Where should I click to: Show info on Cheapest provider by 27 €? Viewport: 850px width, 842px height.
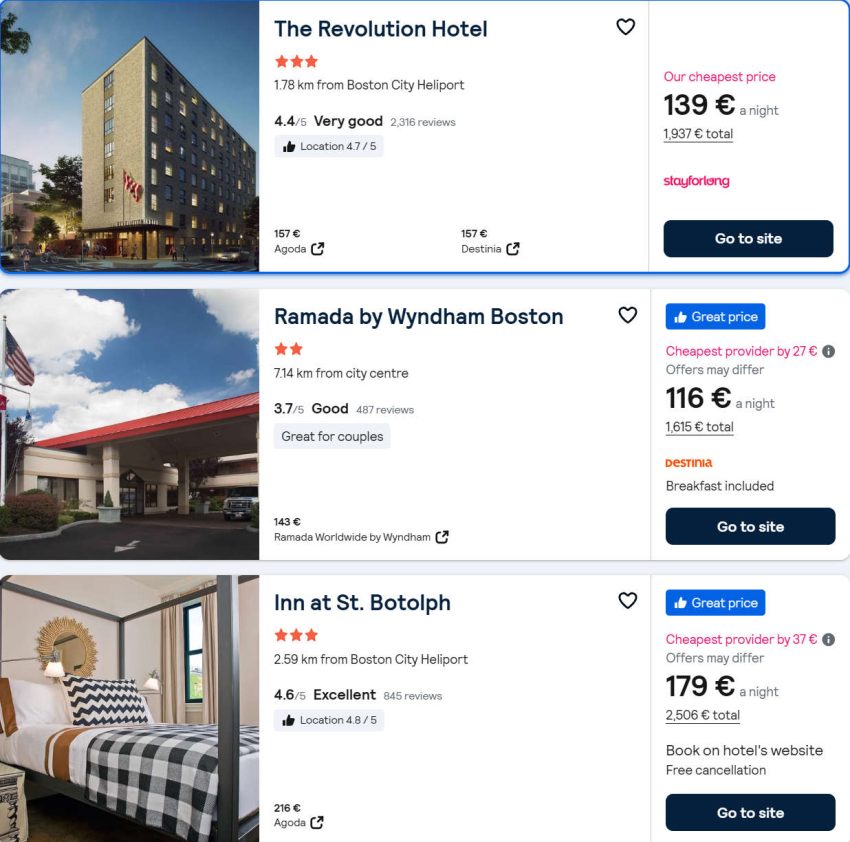(828, 352)
